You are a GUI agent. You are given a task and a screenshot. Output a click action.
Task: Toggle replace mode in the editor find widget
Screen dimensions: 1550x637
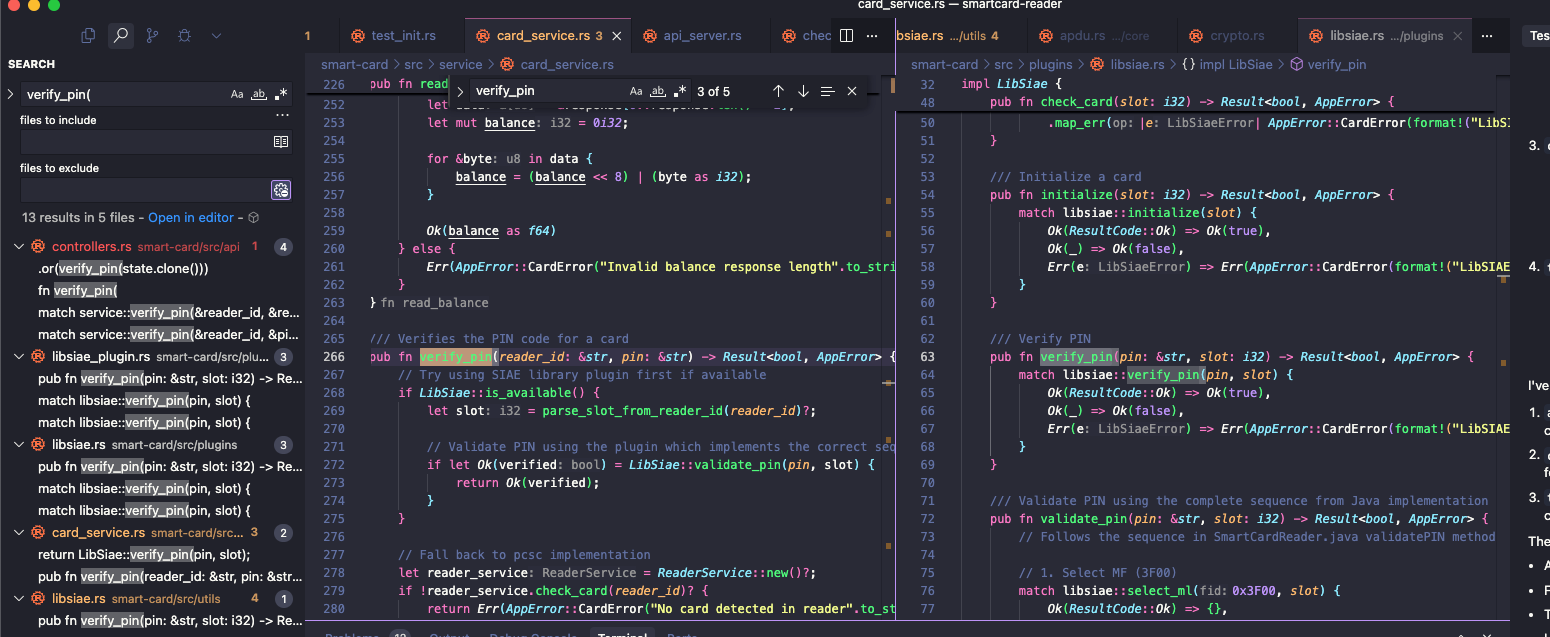(x=460, y=91)
